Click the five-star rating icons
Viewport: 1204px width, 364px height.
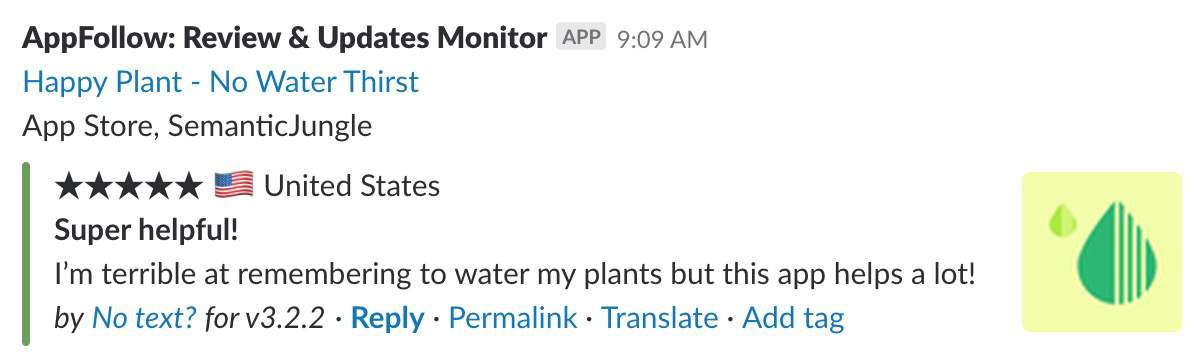point(129,185)
